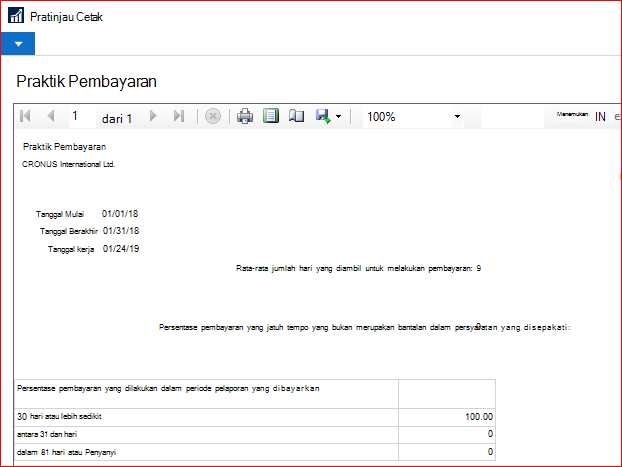This screenshot has width=622, height=467.
Task: Select the CRONUS International Ltd. text
Action: click(x=69, y=164)
